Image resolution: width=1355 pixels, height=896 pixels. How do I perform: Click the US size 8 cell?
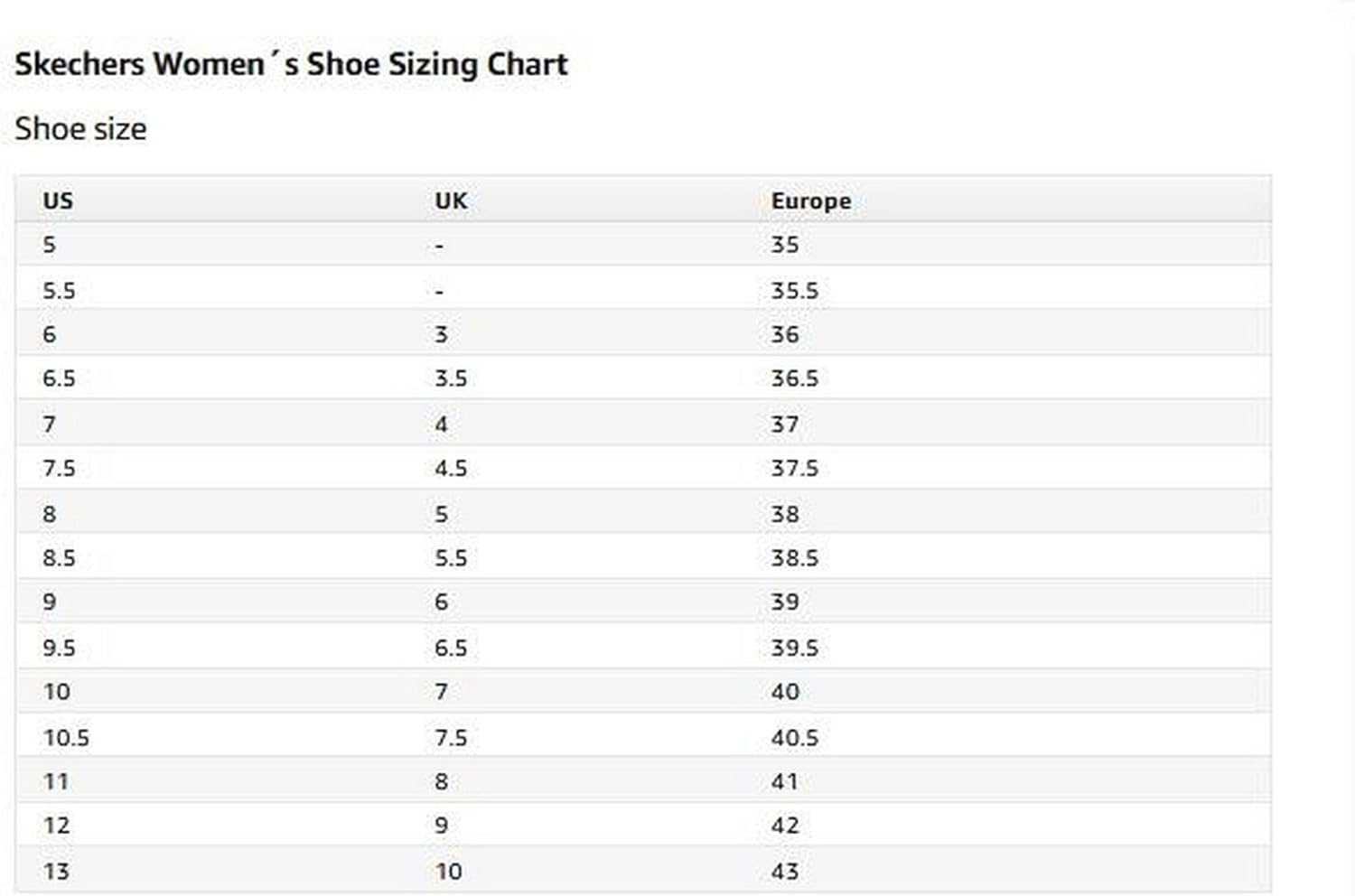[x=49, y=514]
